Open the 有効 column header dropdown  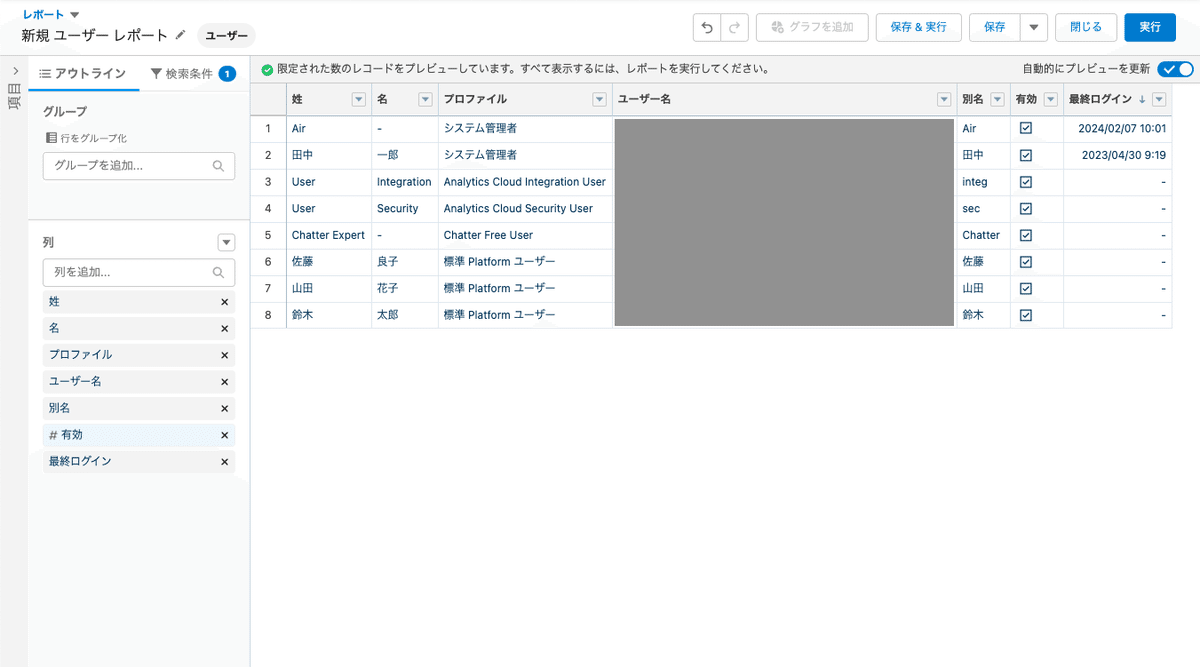[1050, 100]
